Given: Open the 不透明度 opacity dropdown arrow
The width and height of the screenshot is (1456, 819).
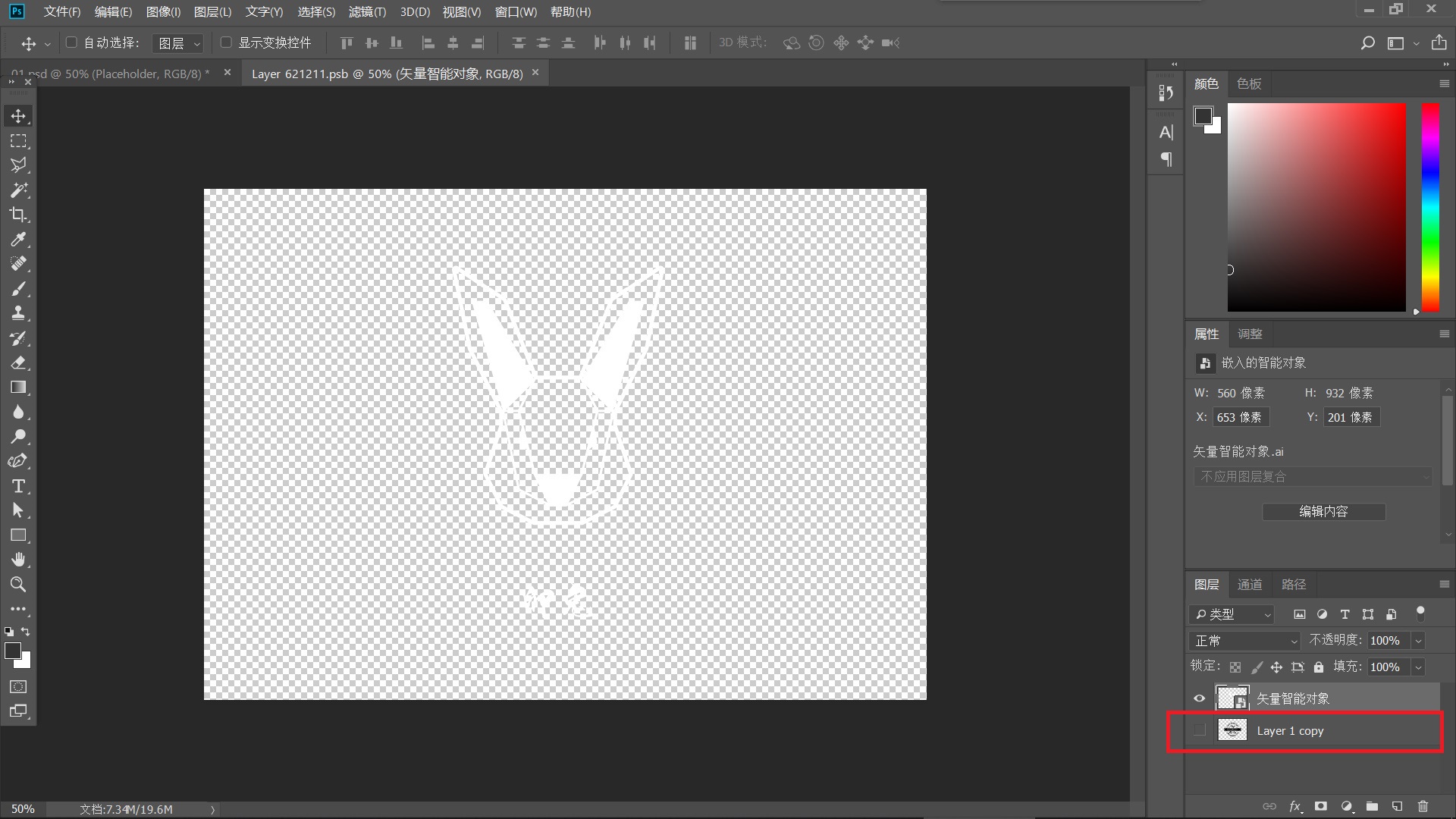Looking at the screenshot, I should click(x=1418, y=641).
